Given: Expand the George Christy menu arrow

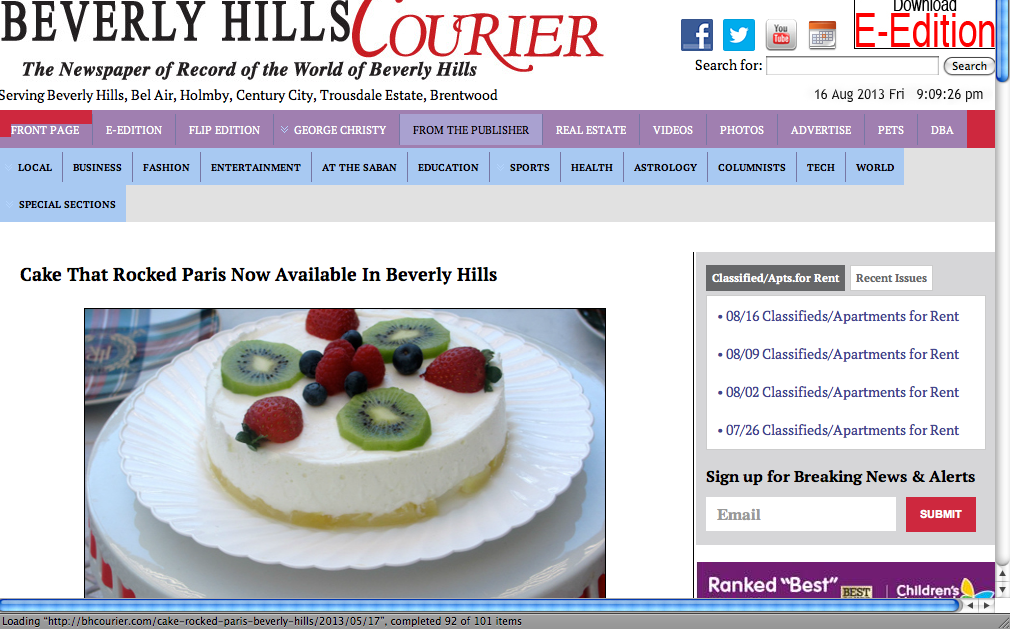Looking at the screenshot, I should coord(284,129).
